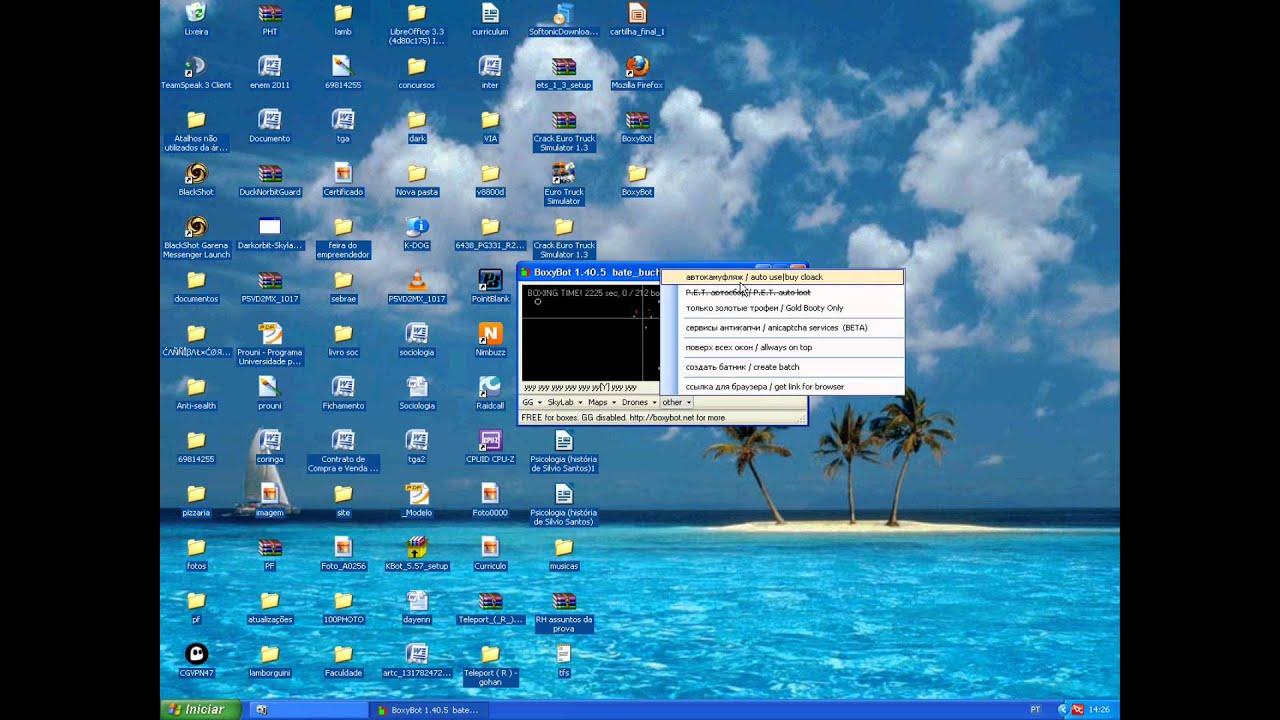Click the Iniciar start button
The image size is (1280, 720).
pos(200,710)
